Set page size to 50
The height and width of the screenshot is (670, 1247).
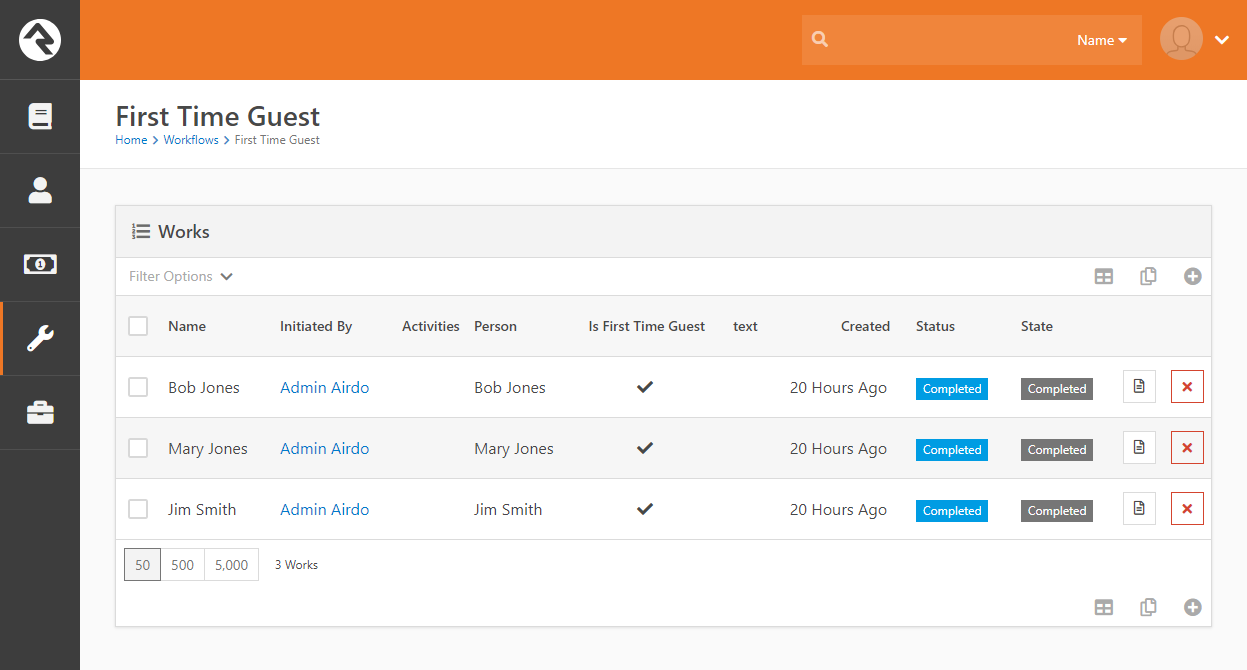142,564
